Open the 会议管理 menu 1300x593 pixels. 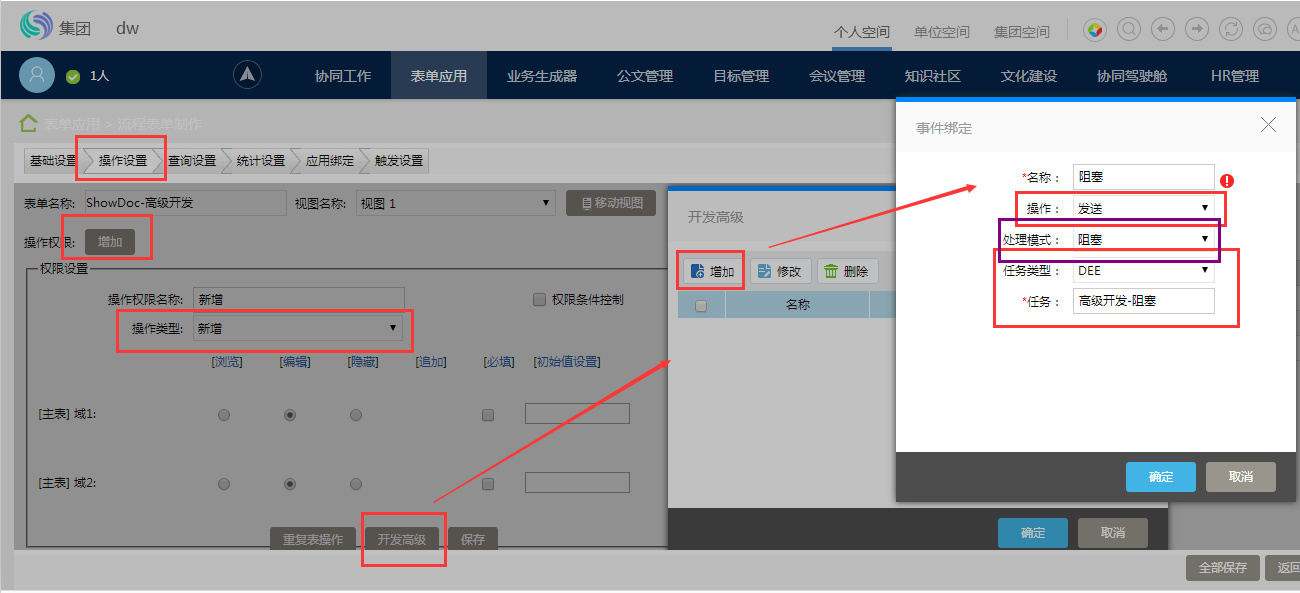coord(836,76)
